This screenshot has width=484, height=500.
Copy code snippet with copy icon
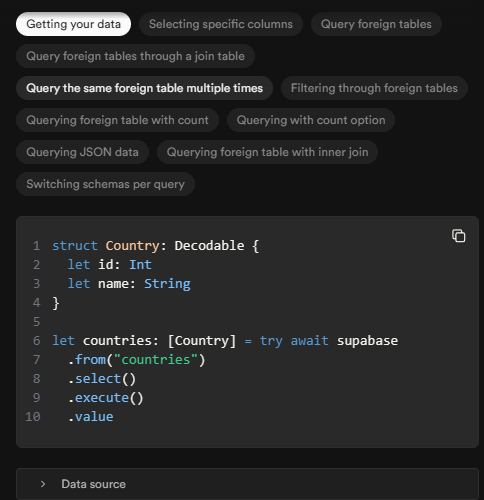coord(459,235)
